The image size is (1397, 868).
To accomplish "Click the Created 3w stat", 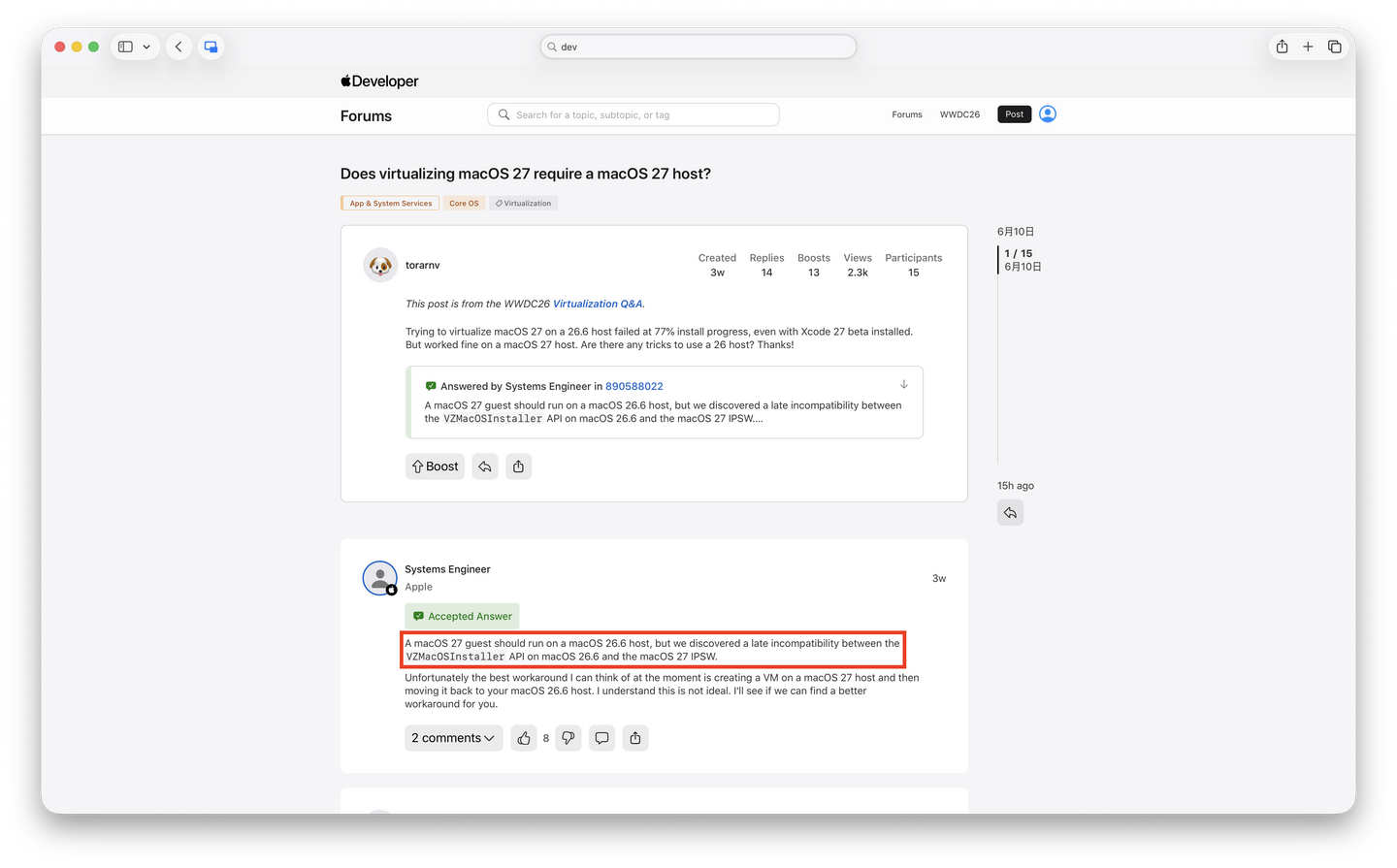I will (717, 265).
